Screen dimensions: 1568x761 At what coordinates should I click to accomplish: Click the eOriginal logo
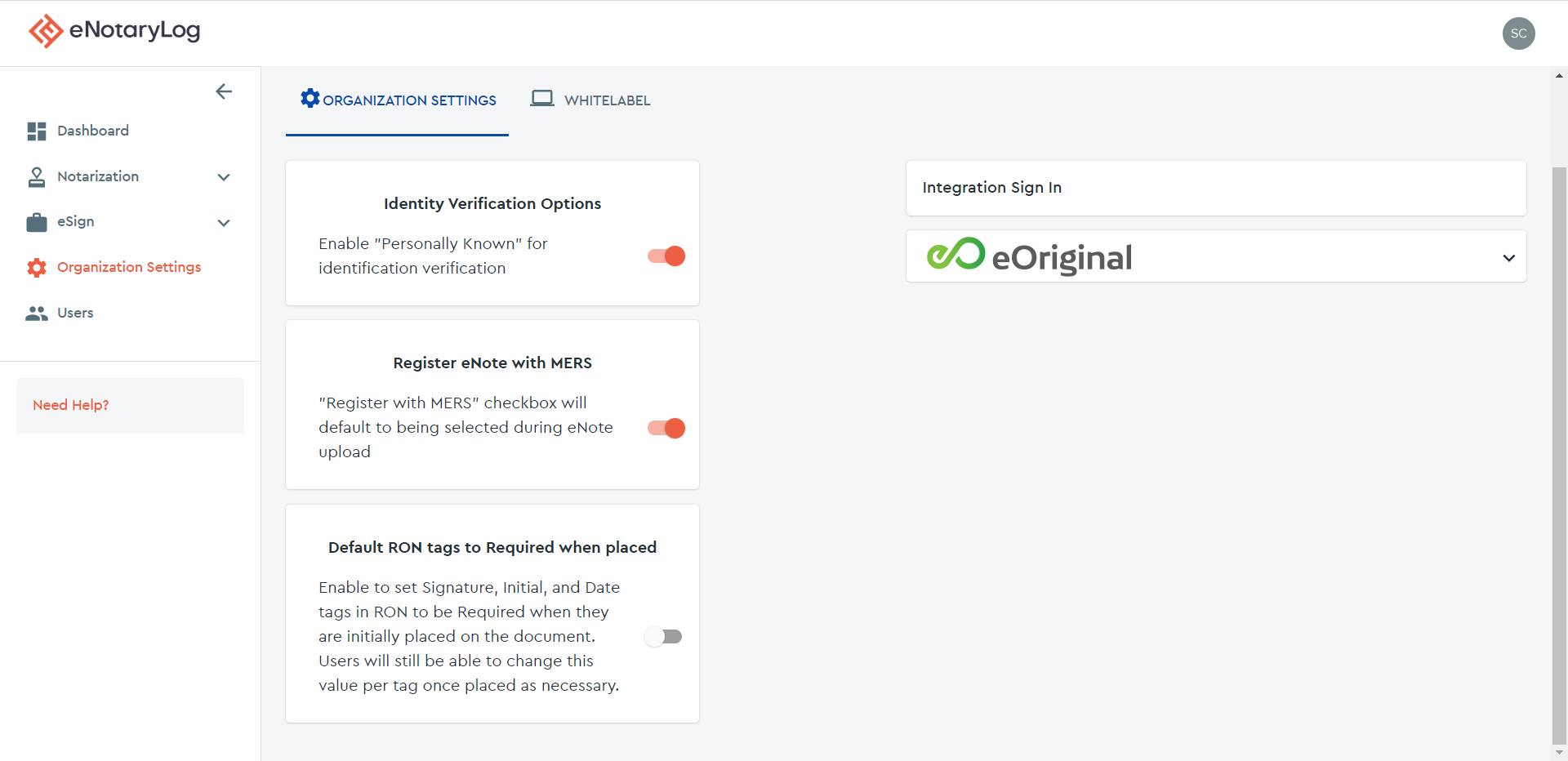pos(1029,256)
